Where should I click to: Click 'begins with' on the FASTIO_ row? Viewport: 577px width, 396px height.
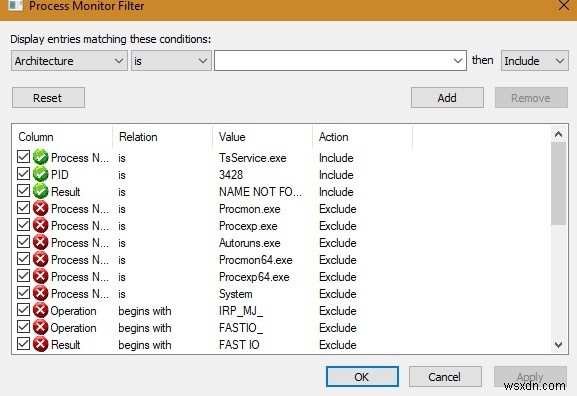click(x=145, y=328)
